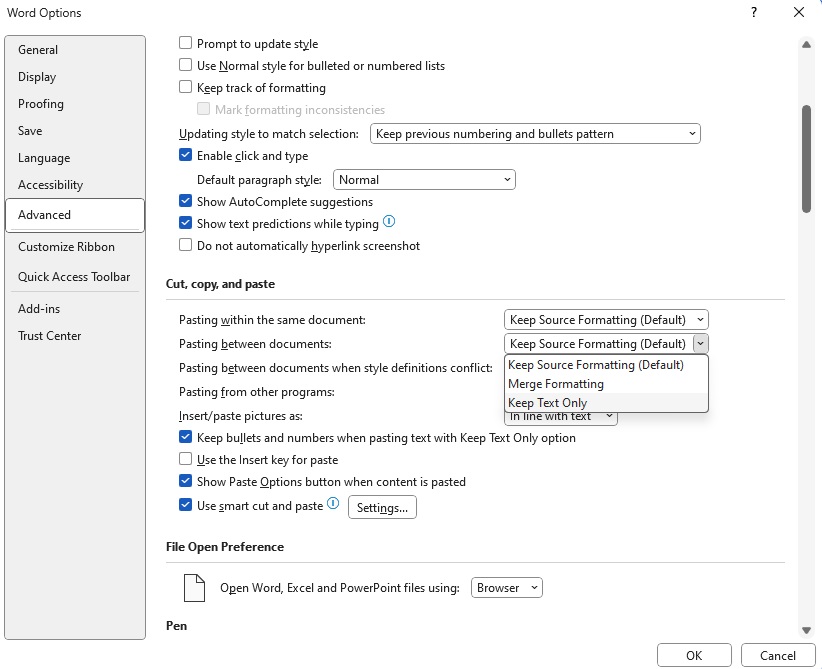Open the Display category
Screen dimensions: 822x669
click(x=75, y=77)
